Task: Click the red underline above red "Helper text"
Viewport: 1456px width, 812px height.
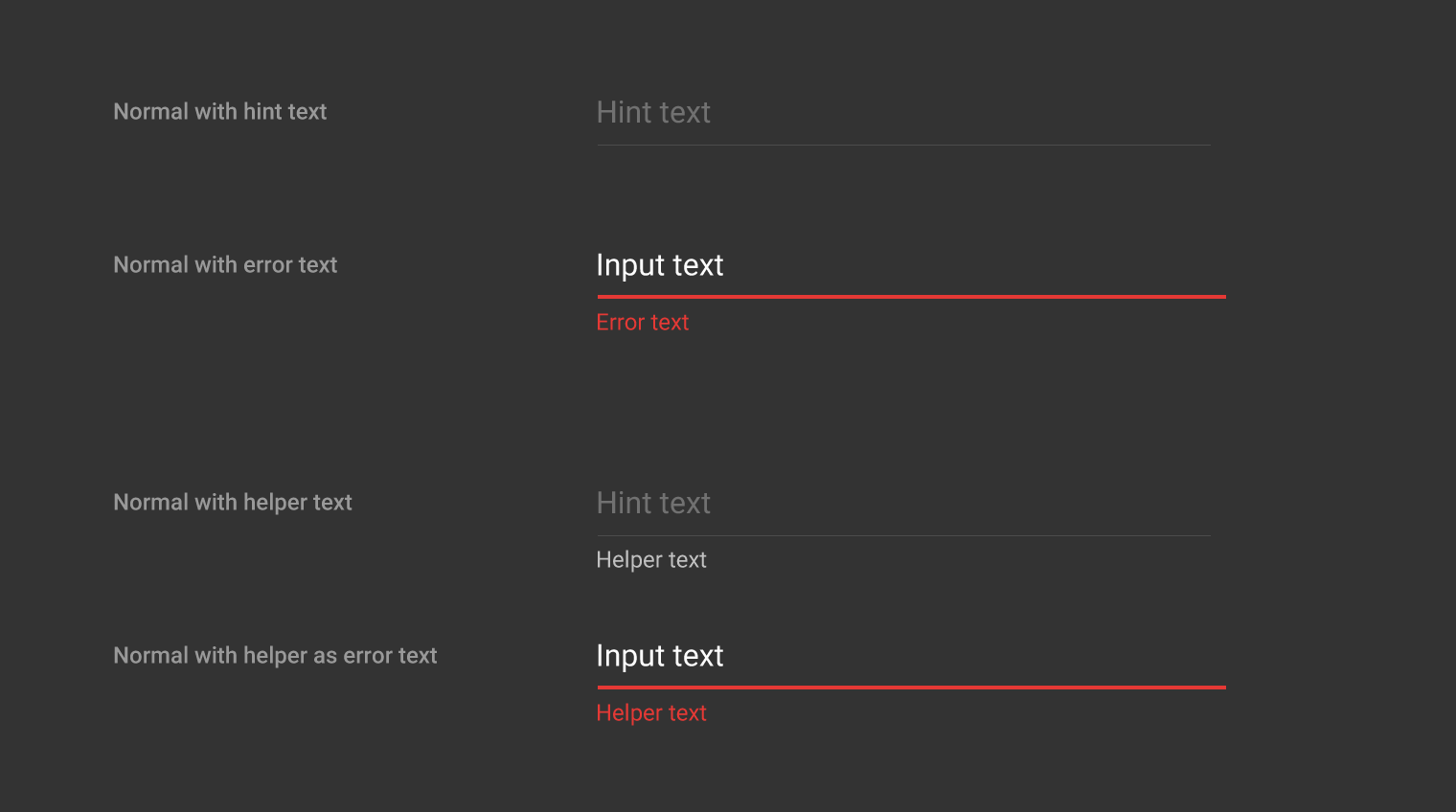Action: [911, 688]
